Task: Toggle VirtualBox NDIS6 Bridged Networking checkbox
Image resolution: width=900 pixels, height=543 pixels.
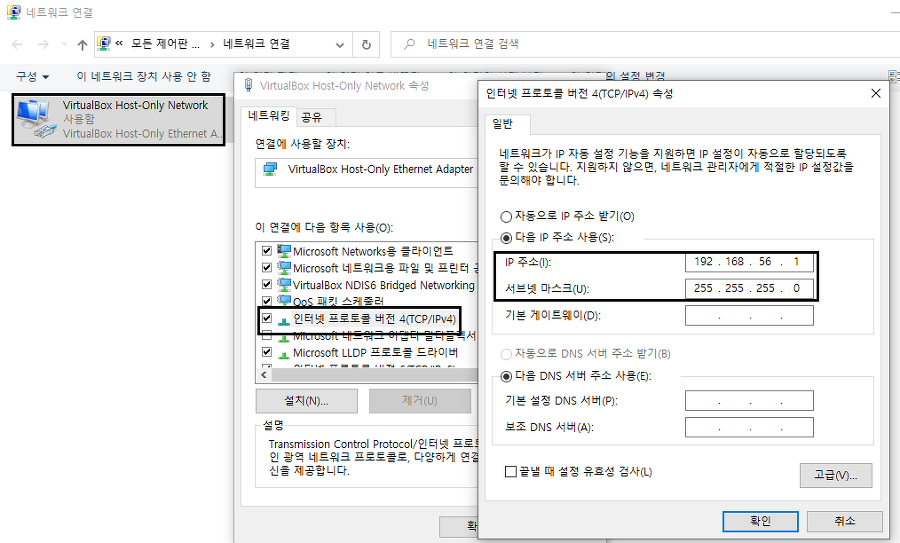Action: pyautogui.click(x=266, y=284)
